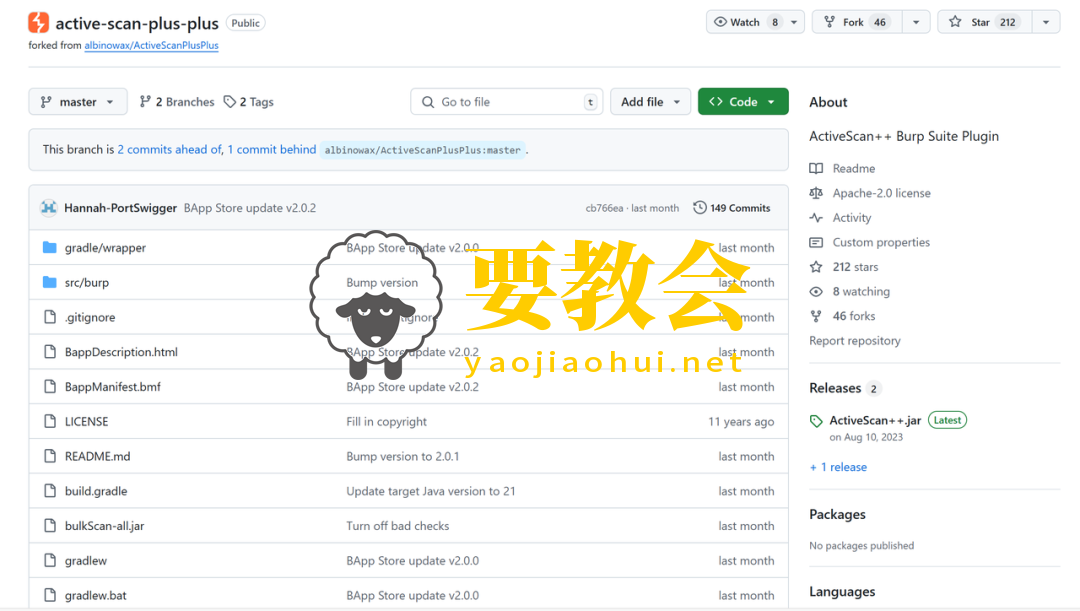Image resolution: width=1080 pixels, height=611 pixels.
Task: Click the gradlew.bat file icon
Action: [50, 595]
